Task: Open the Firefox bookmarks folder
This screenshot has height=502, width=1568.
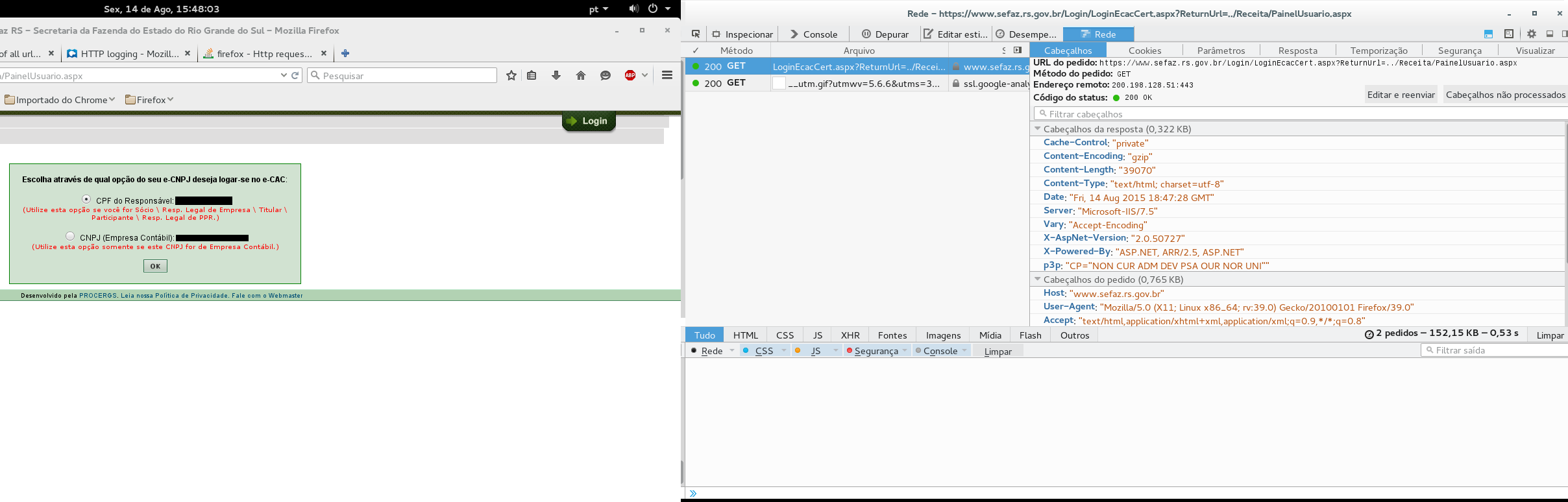Action: click(149, 100)
